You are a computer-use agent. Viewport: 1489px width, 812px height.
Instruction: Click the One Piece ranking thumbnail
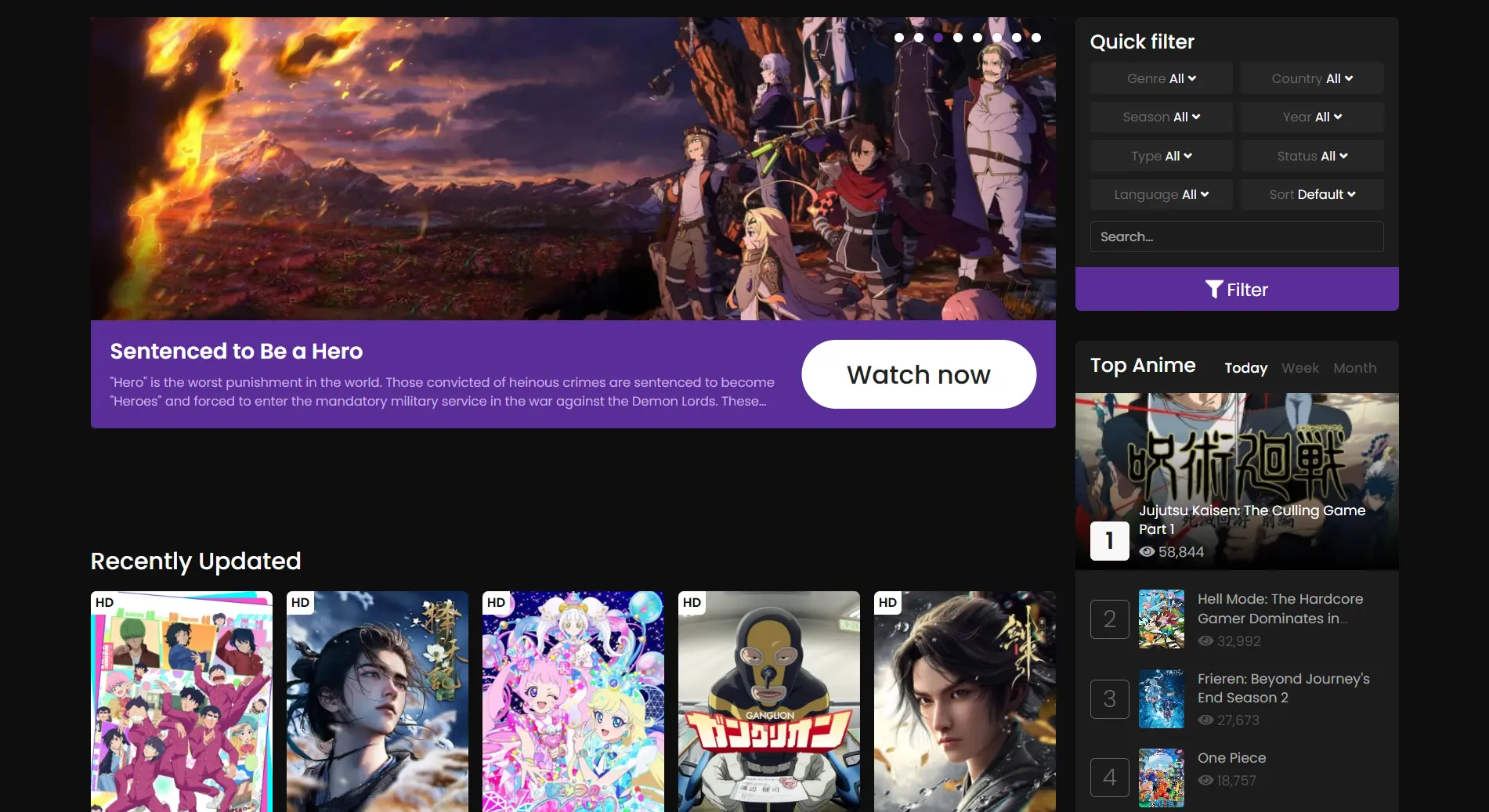pos(1162,778)
